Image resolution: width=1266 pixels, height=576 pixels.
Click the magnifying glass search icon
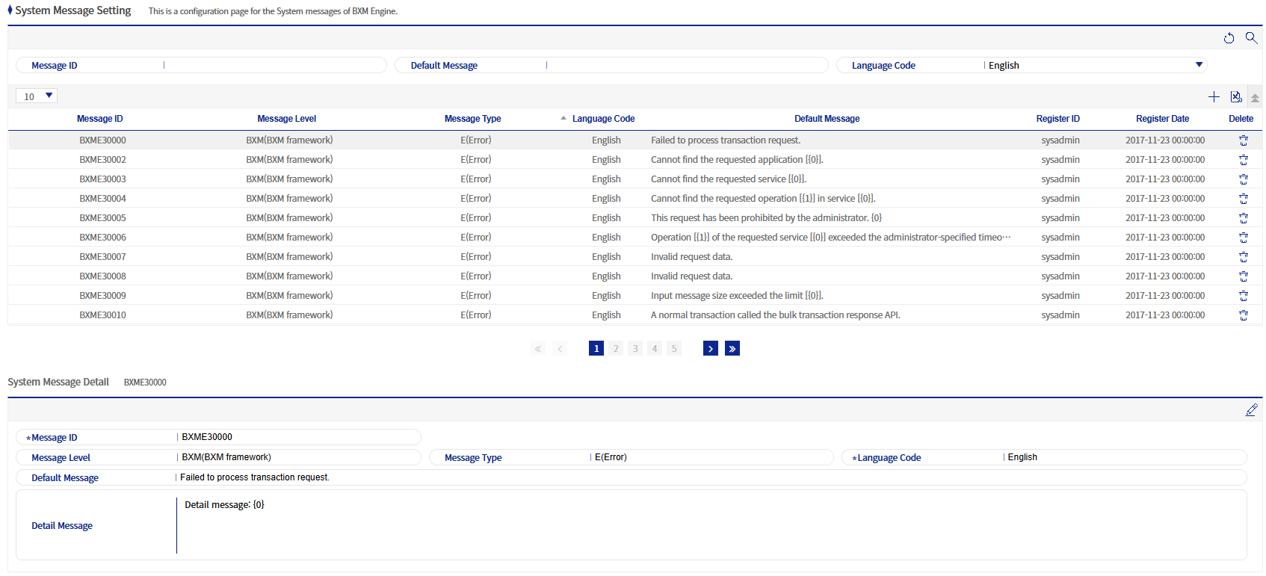coord(1251,38)
